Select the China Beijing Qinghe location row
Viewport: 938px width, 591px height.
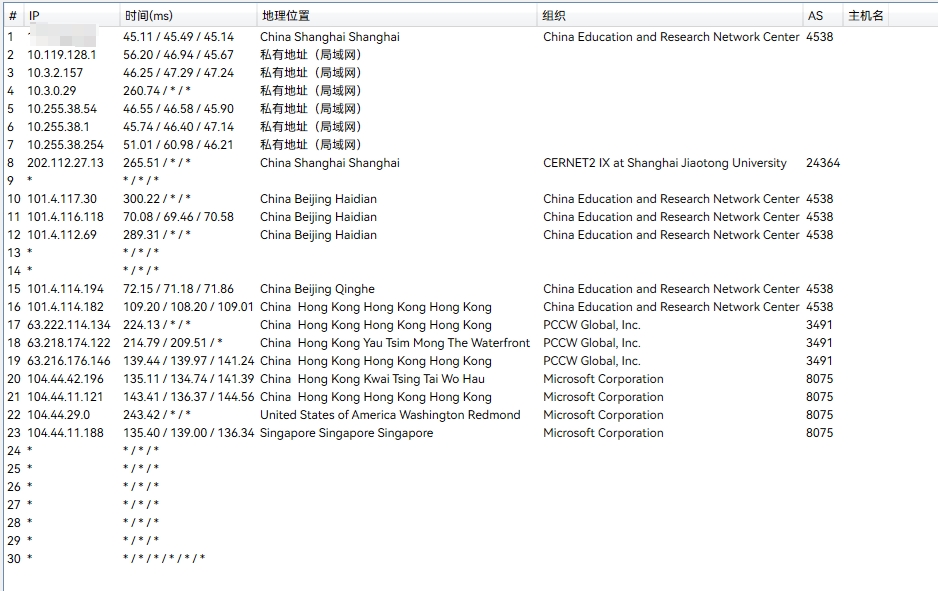coord(317,289)
